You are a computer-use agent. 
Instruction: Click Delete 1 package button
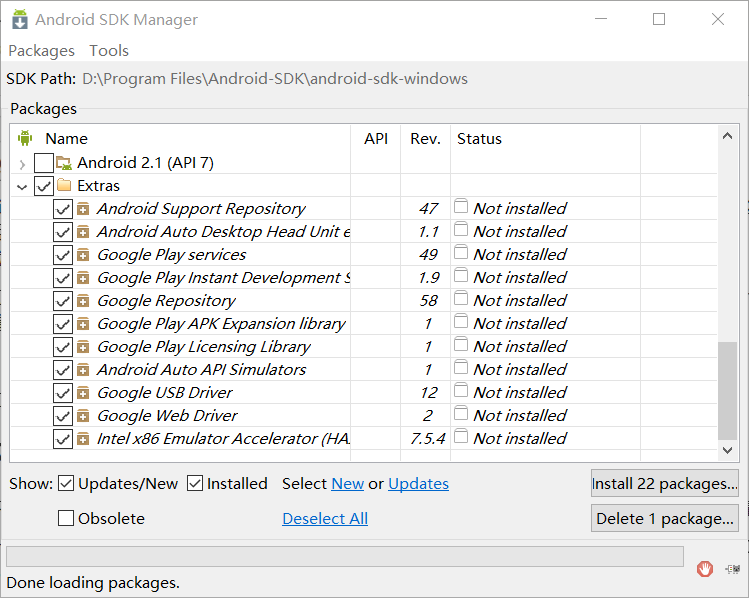[664, 518]
